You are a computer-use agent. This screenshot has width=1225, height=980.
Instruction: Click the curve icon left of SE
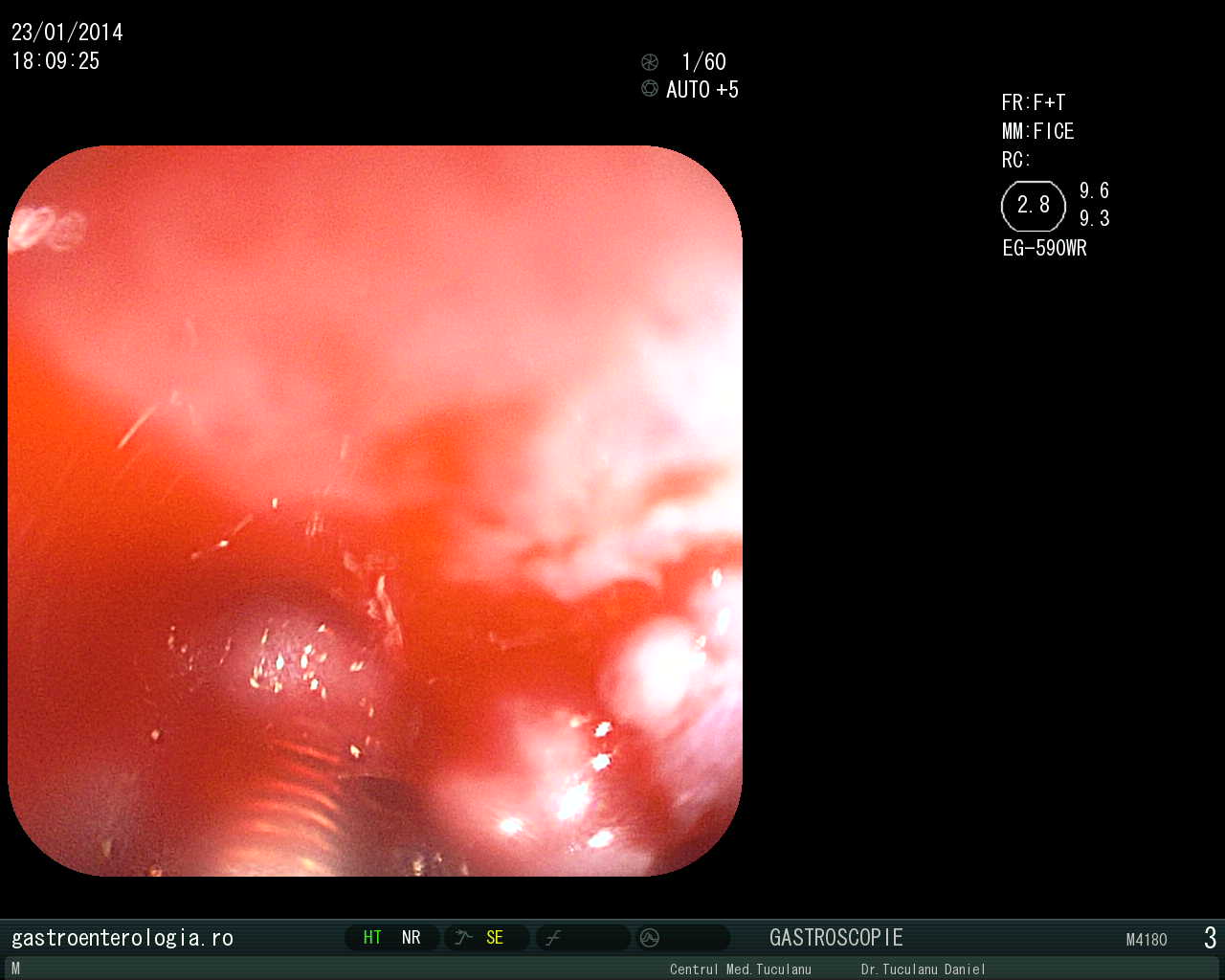[x=463, y=937]
